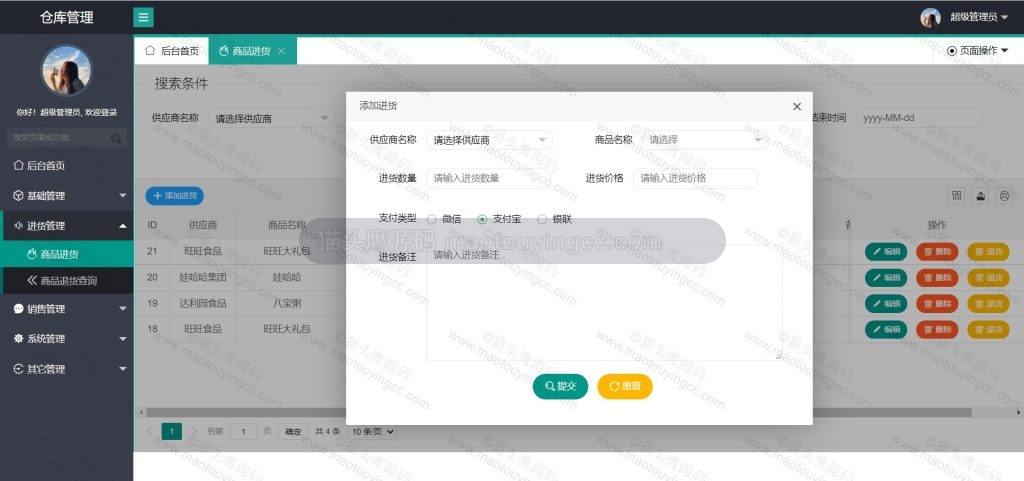Expand the 基础管理 menu
This screenshot has height=481, width=1024.
point(67,196)
